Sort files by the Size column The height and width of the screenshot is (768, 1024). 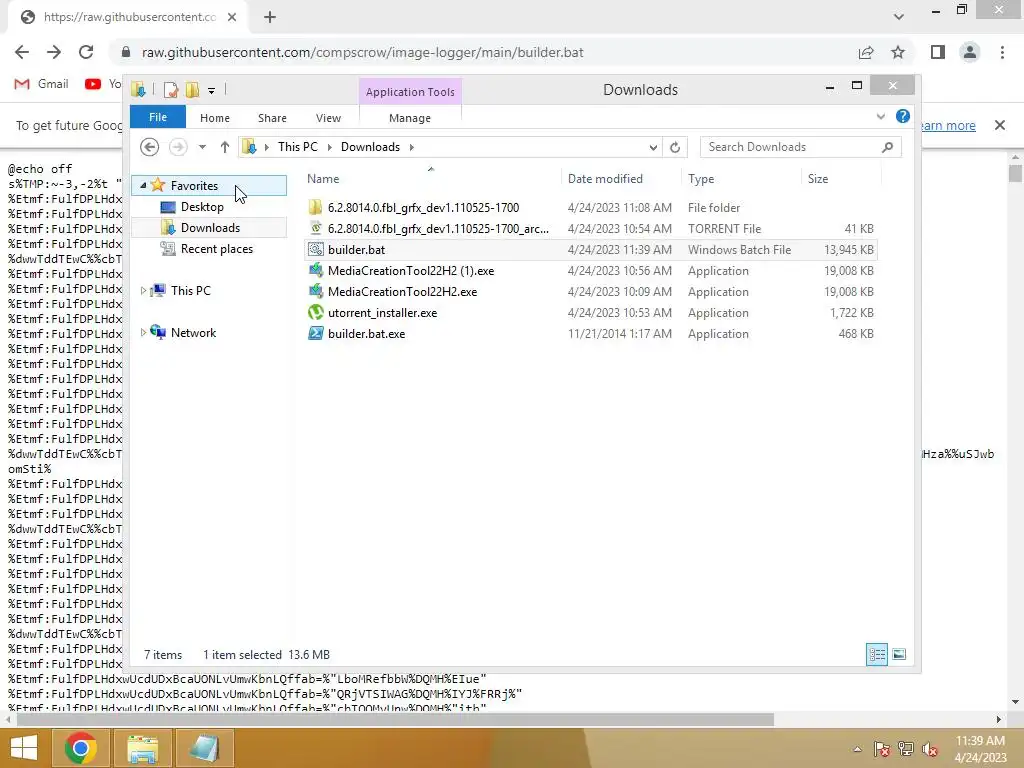coord(818,179)
